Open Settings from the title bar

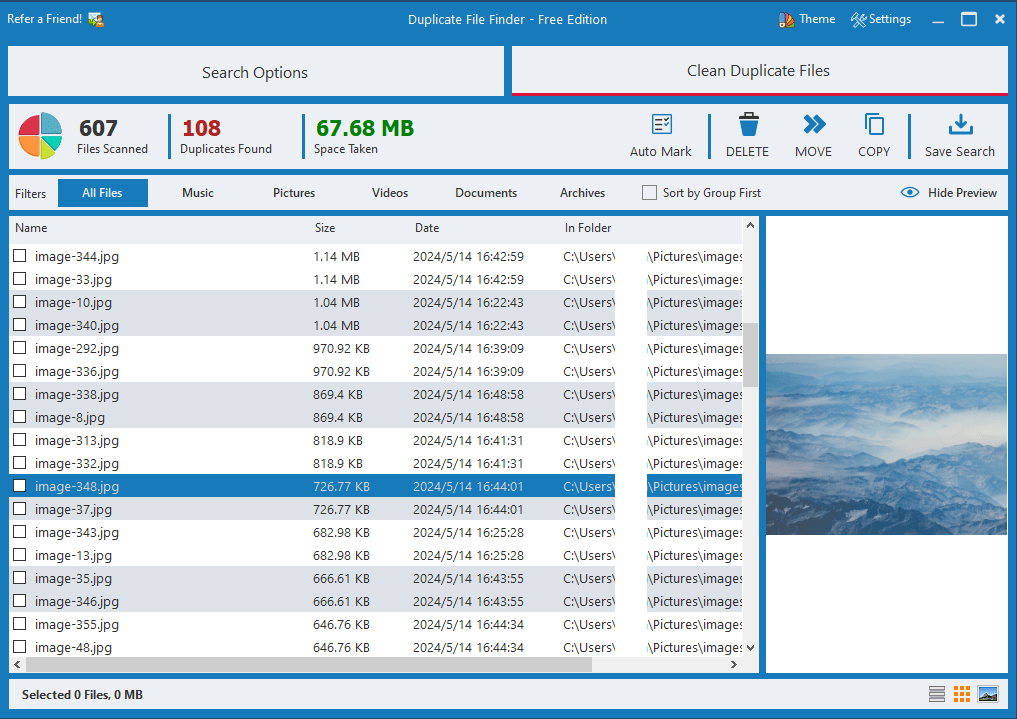click(x=881, y=19)
